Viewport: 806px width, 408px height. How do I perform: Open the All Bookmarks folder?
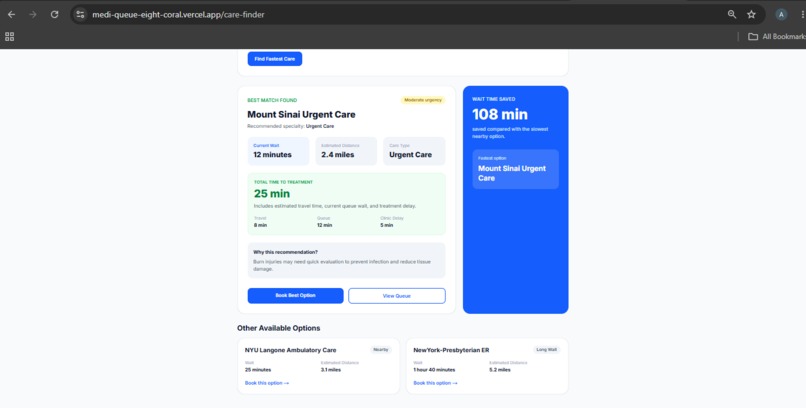coord(777,36)
